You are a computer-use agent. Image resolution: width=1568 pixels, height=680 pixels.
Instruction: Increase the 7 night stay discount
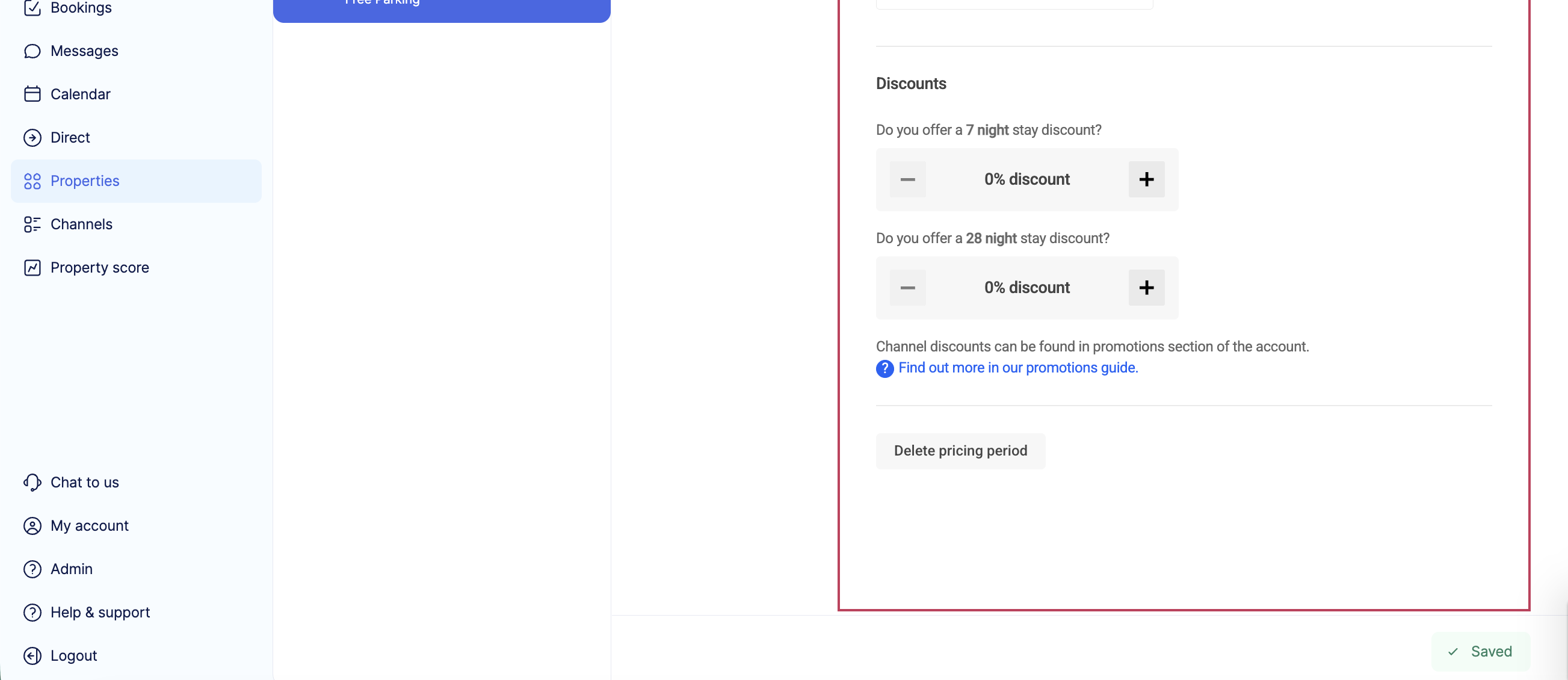pos(1146,179)
